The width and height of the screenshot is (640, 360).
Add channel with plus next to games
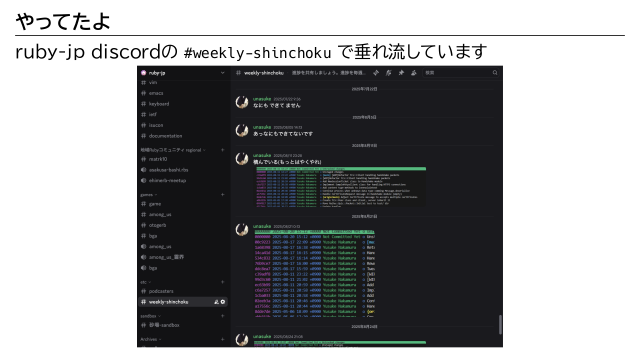click(x=222, y=195)
